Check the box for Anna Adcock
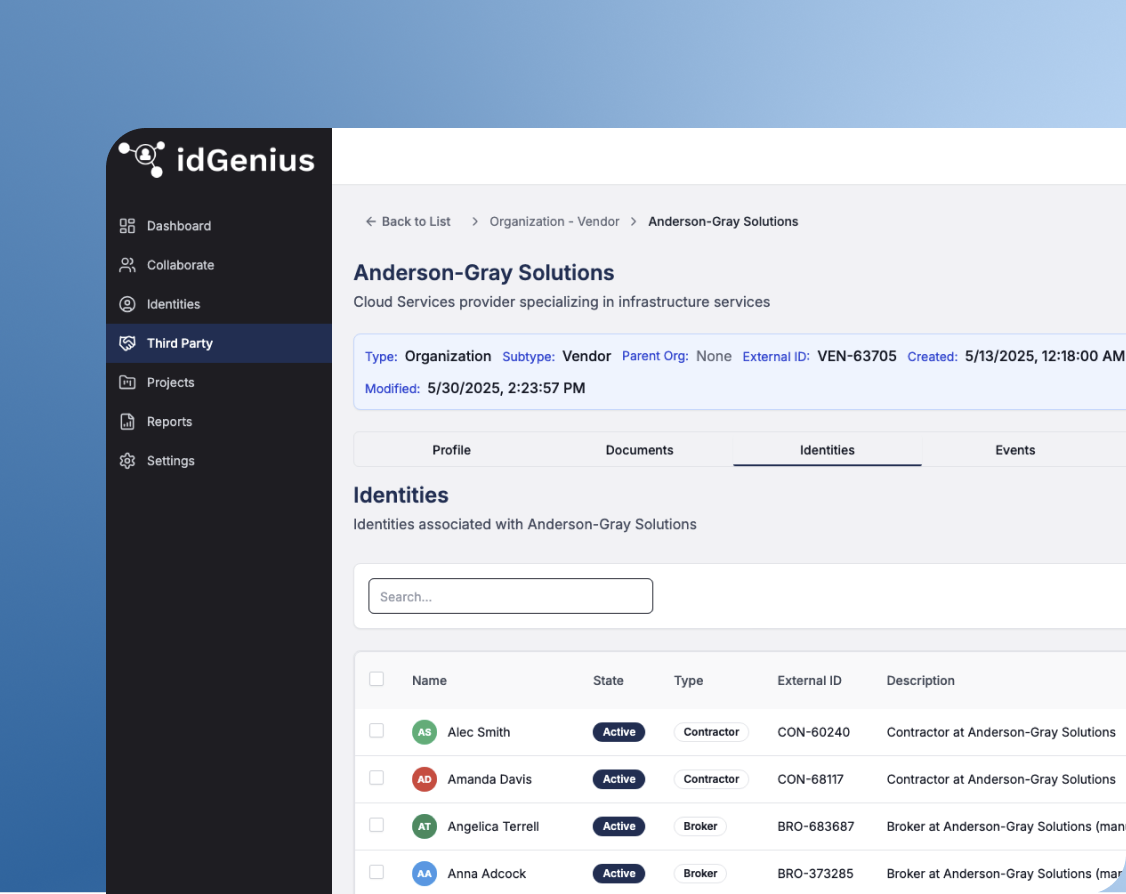 pos(376,872)
